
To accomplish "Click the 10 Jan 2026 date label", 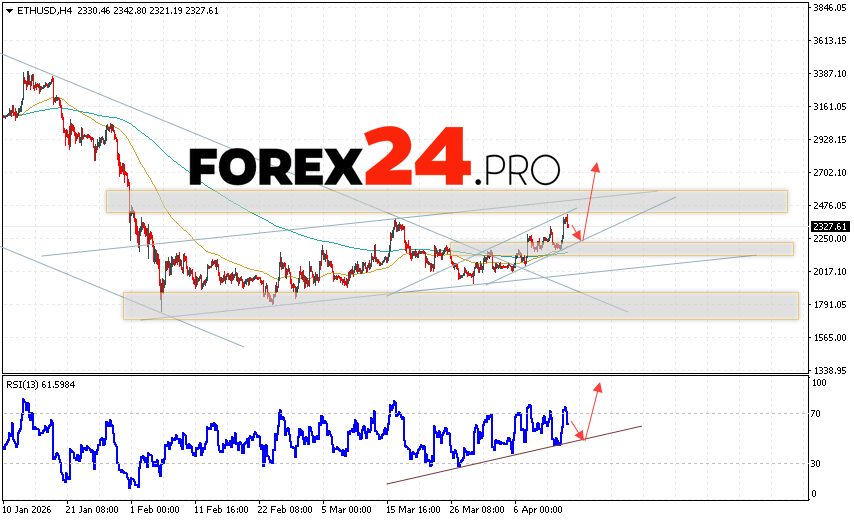I will (x=27, y=508).
